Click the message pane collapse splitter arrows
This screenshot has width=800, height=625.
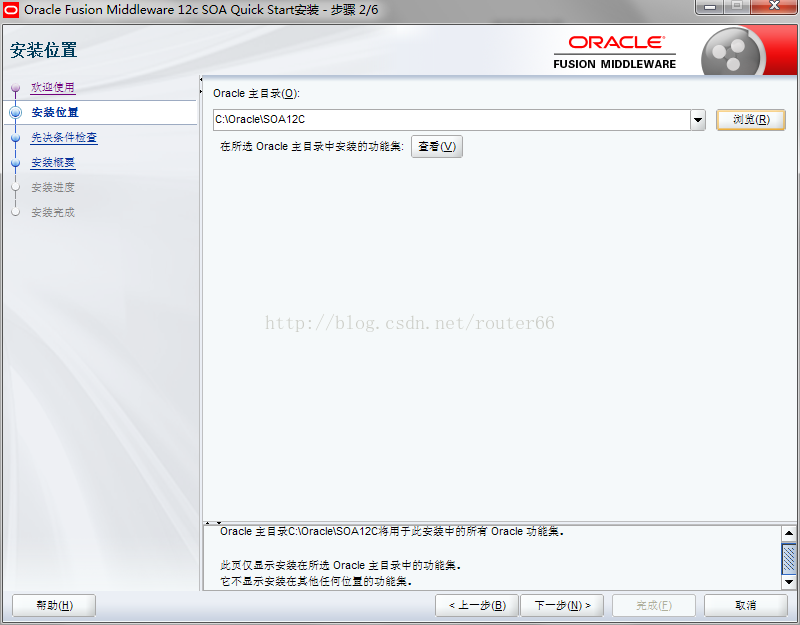click(213, 523)
